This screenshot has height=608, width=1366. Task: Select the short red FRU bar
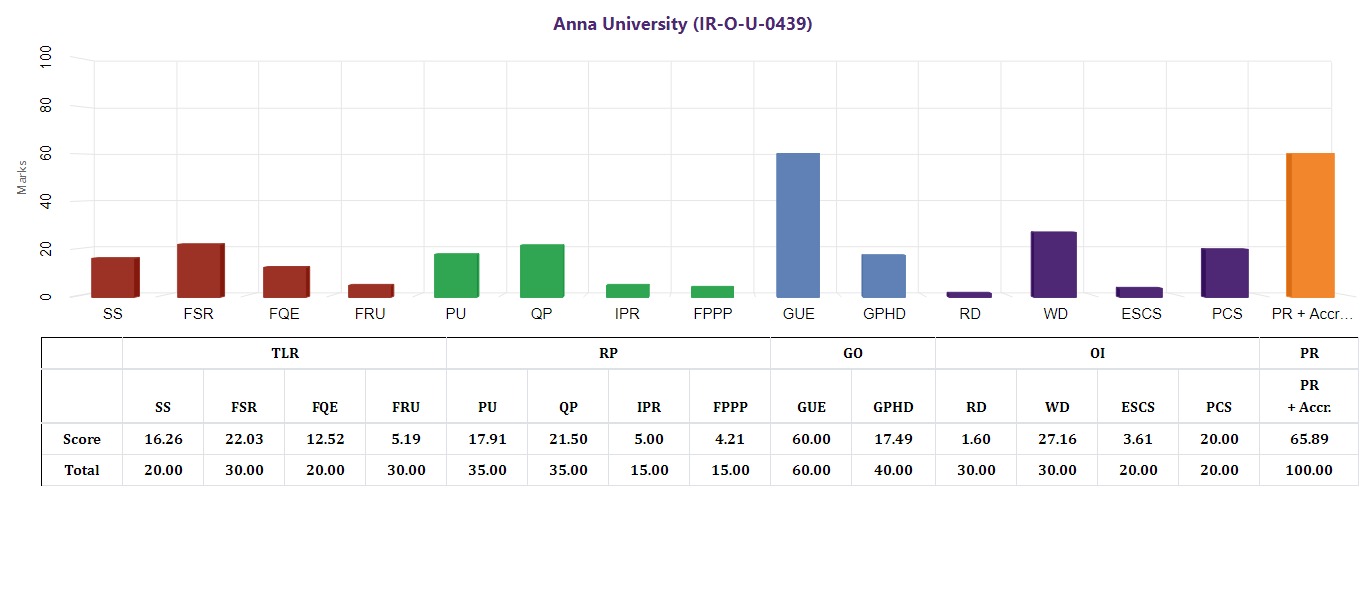371,291
